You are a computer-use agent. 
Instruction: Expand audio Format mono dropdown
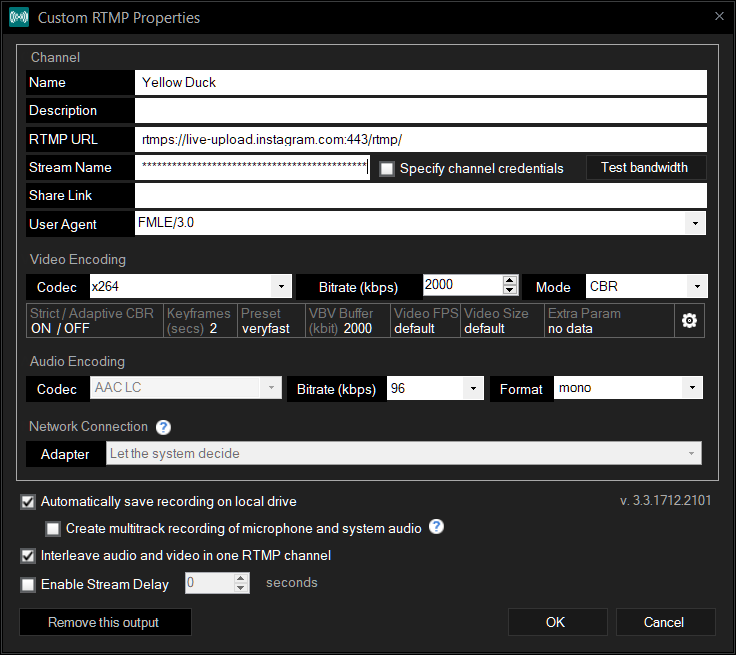tap(692, 388)
